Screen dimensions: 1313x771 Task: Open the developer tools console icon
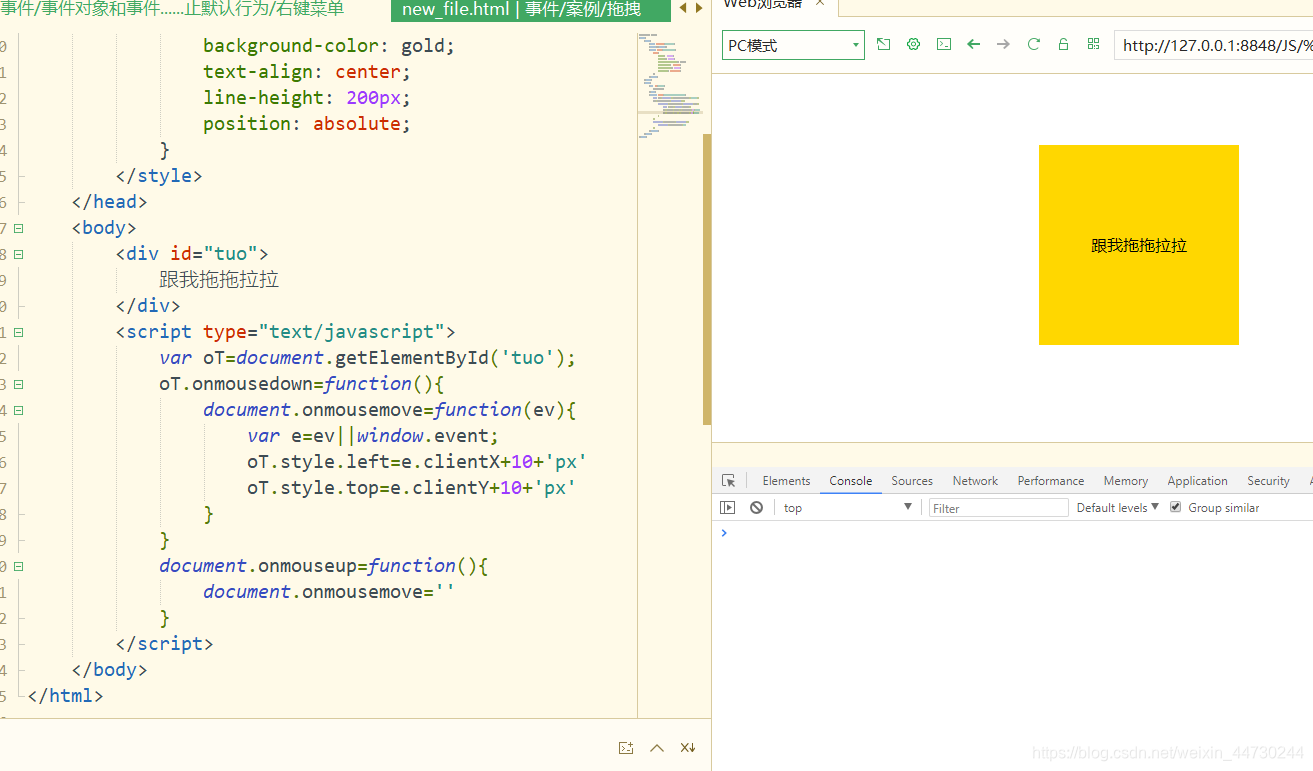(x=943, y=44)
